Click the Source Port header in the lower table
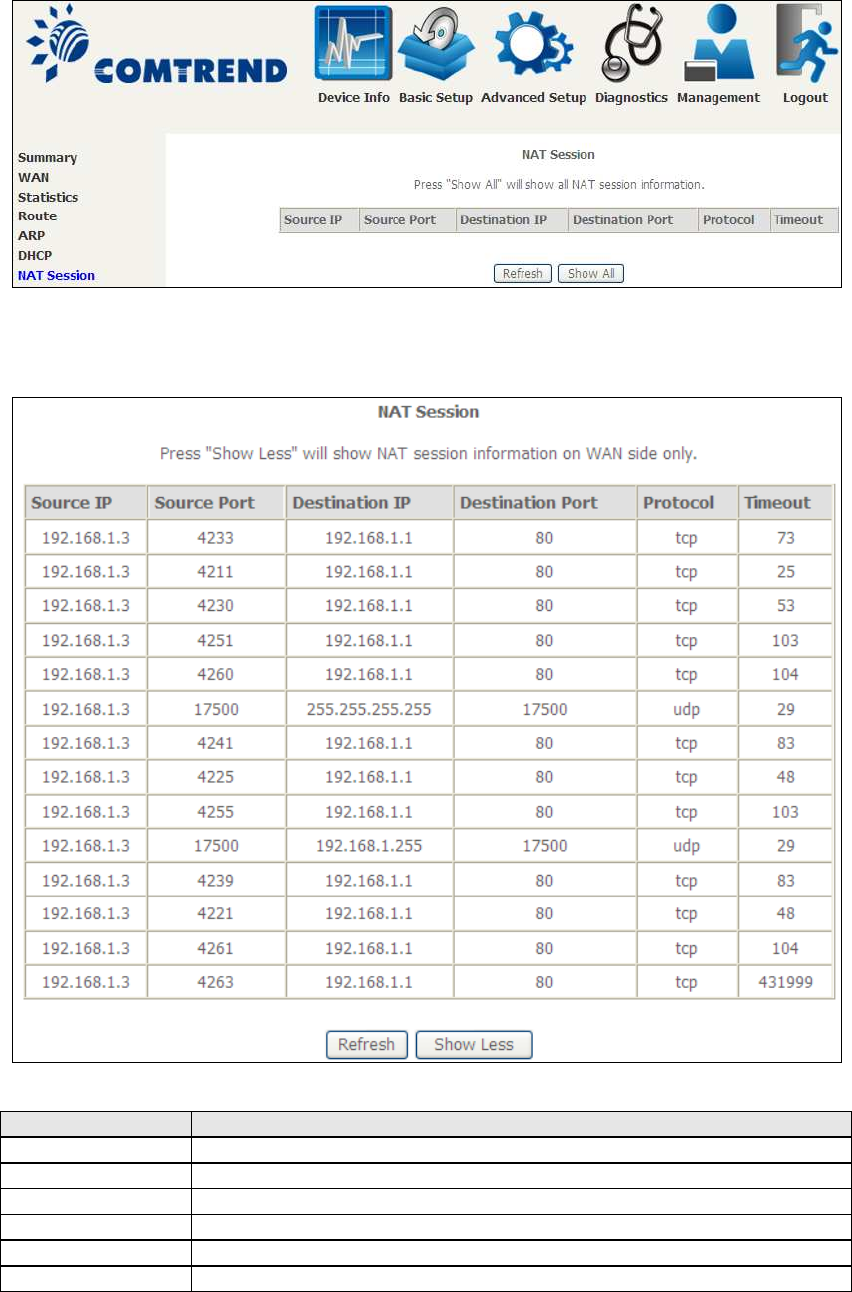The width and height of the screenshot is (852, 1292). 216,503
